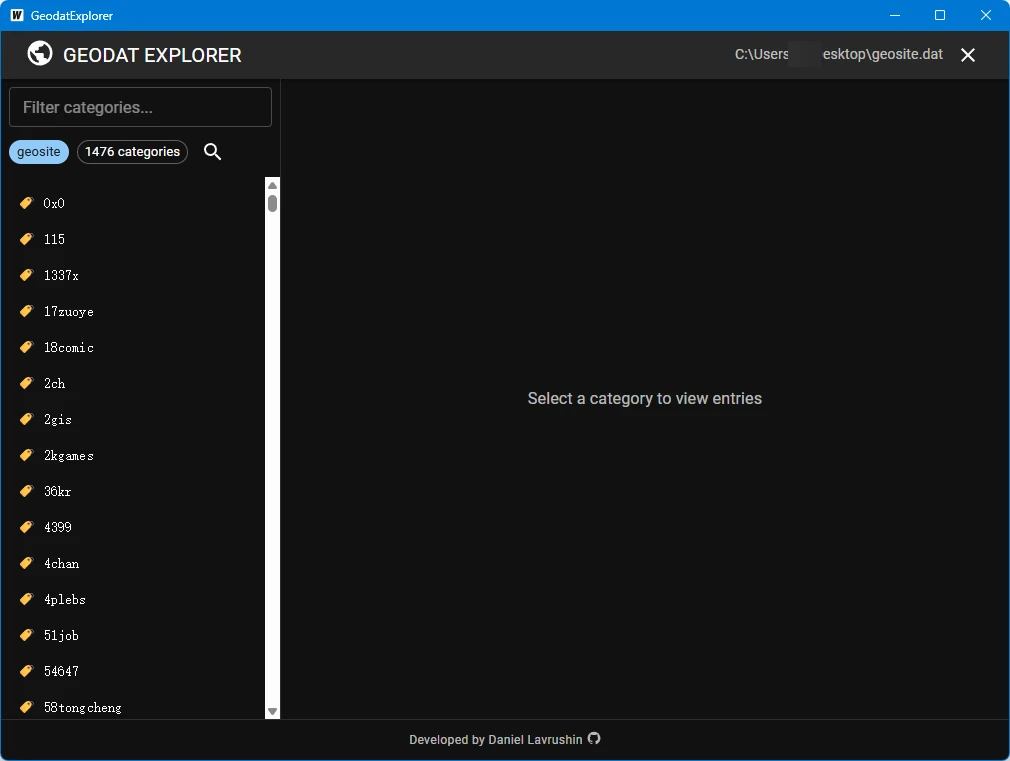Click the file path C:\Users...geosite.dat
The image size is (1010, 761).
(x=839, y=54)
